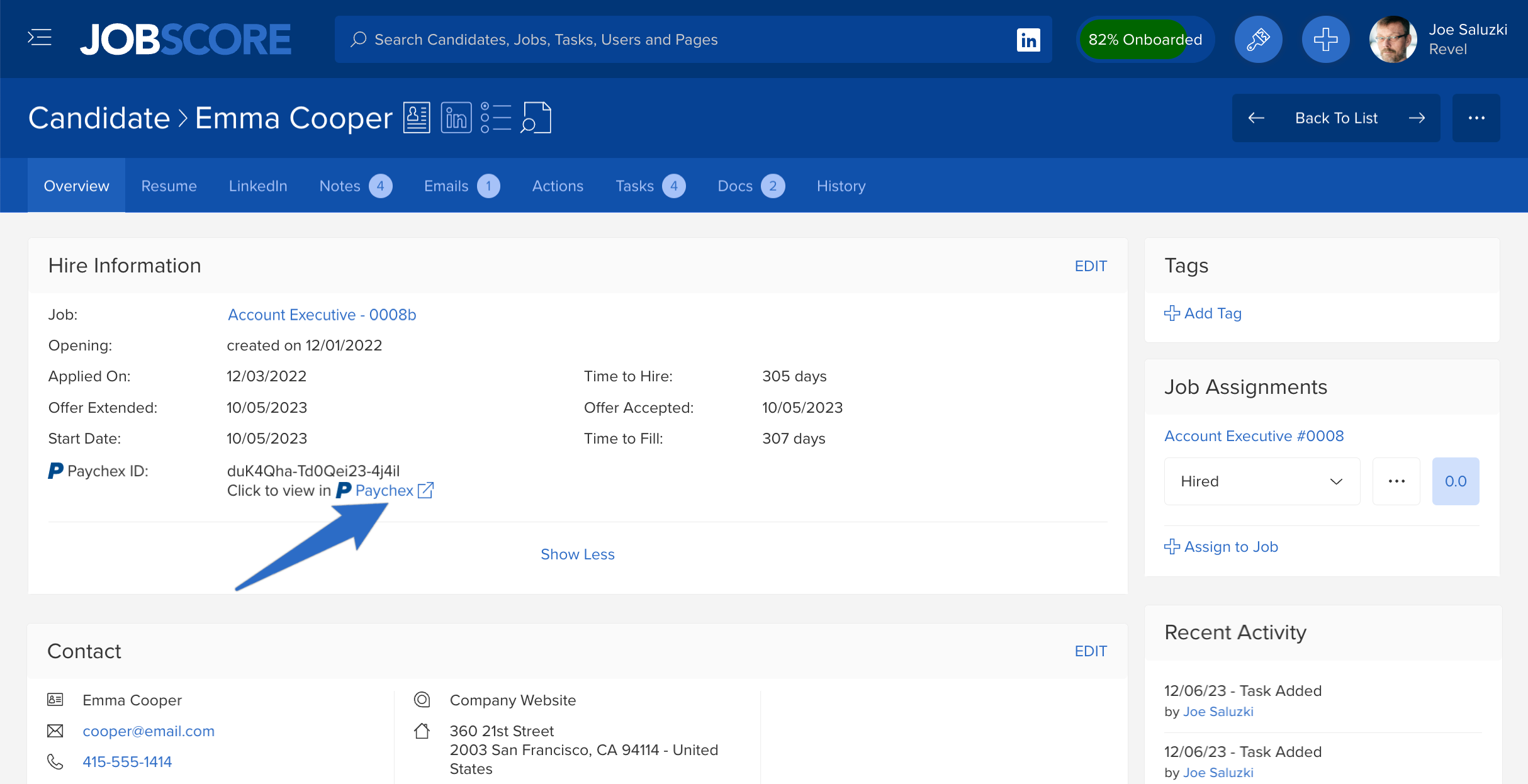The height and width of the screenshot is (784, 1528).
Task: Open candidate profile card icon beside name
Action: (417, 118)
